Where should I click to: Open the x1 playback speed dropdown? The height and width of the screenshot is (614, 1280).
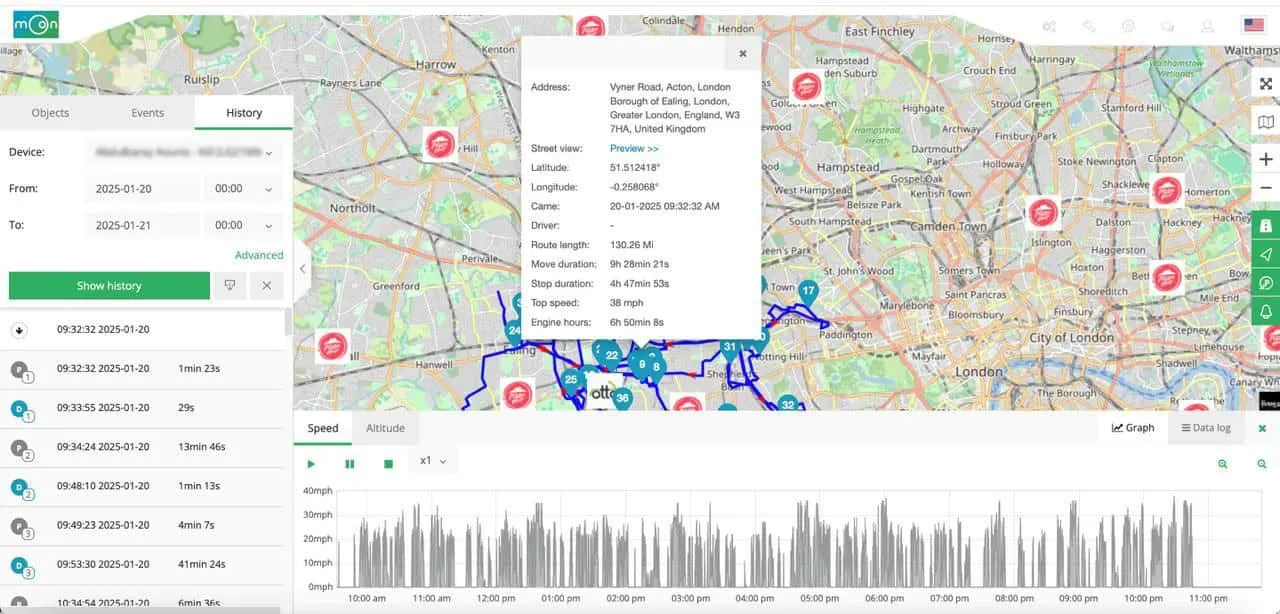[x=433, y=461]
